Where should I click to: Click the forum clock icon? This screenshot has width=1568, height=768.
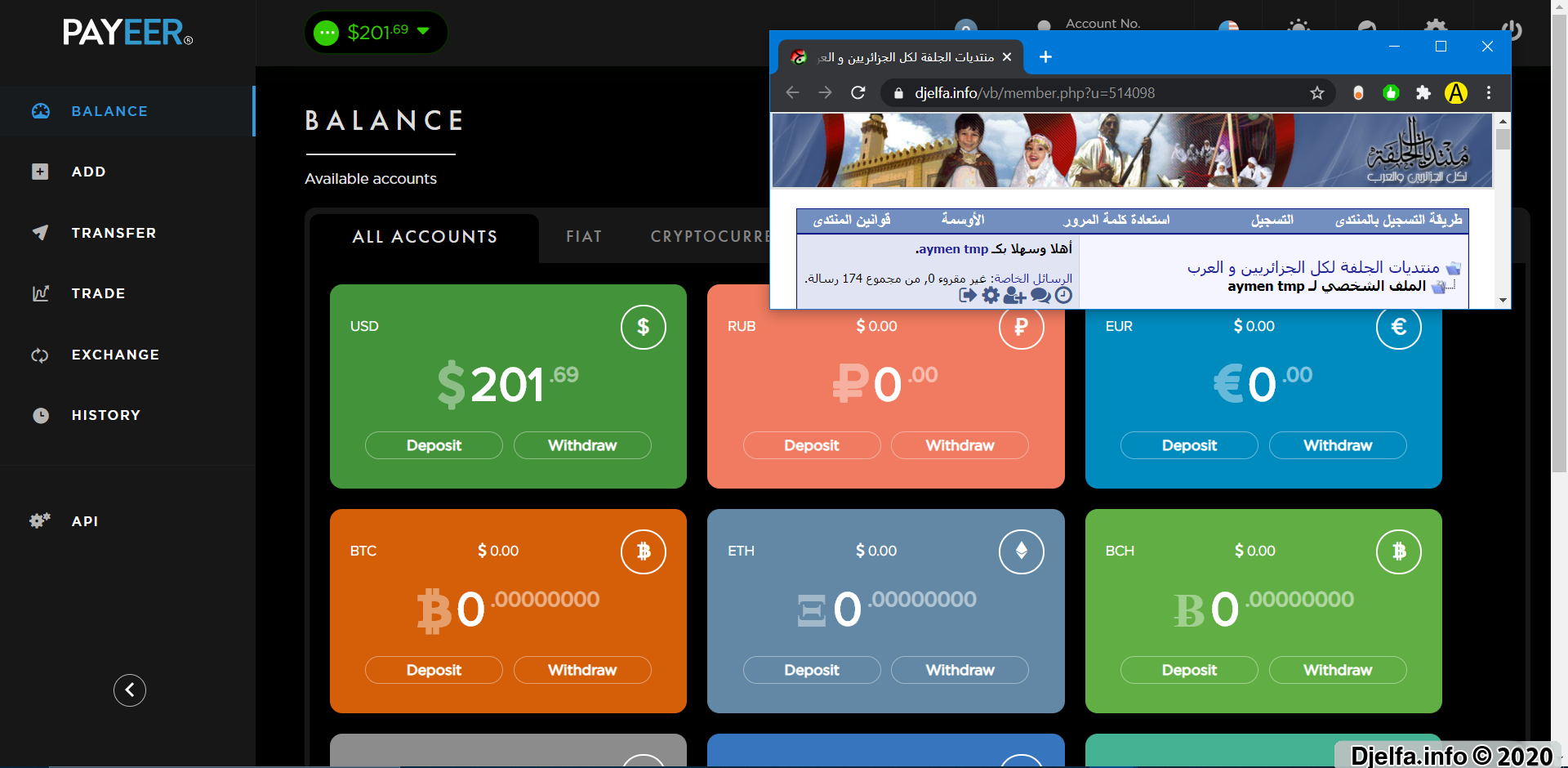pyautogui.click(x=1063, y=296)
